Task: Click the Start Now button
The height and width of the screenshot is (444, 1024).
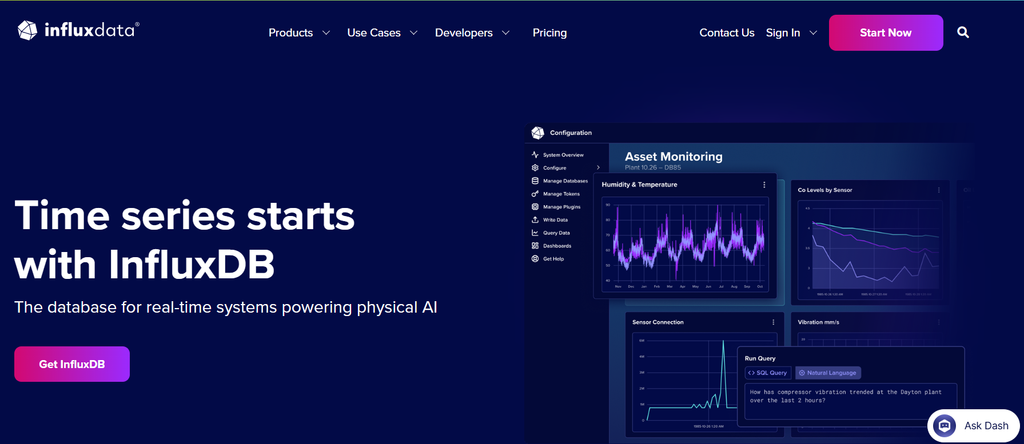Action: point(886,33)
